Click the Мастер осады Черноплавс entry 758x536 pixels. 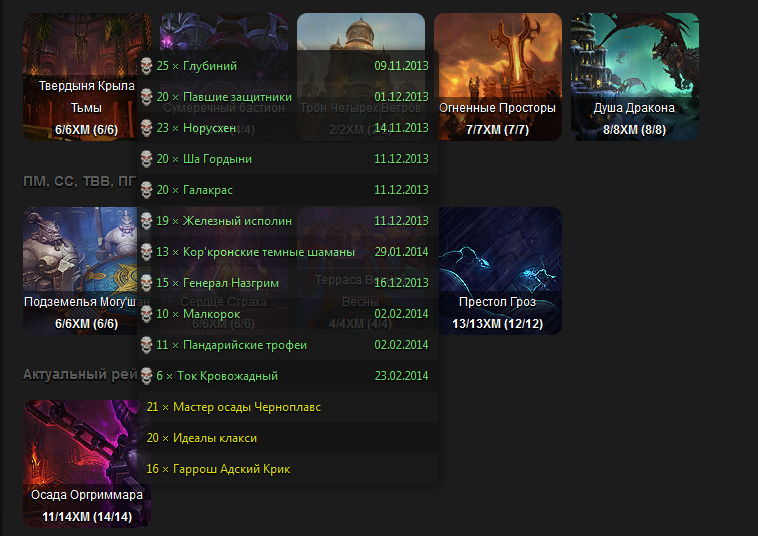[x=288, y=407]
